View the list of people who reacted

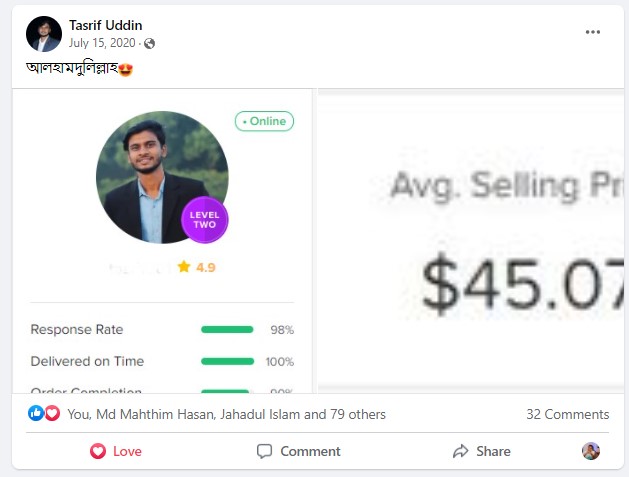click(x=226, y=414)
